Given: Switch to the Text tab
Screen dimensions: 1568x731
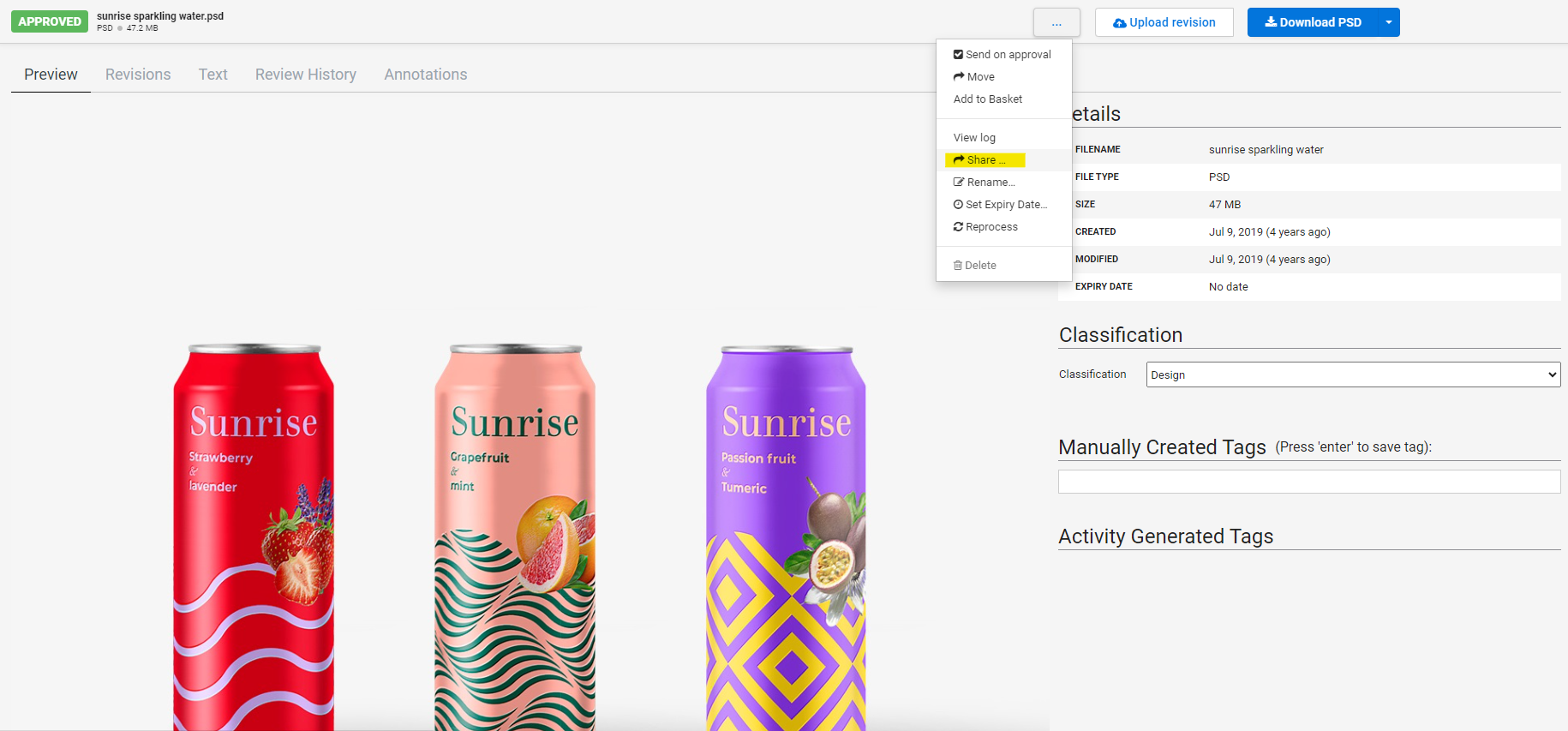Looking at the screenshot, I should point(213,75).
